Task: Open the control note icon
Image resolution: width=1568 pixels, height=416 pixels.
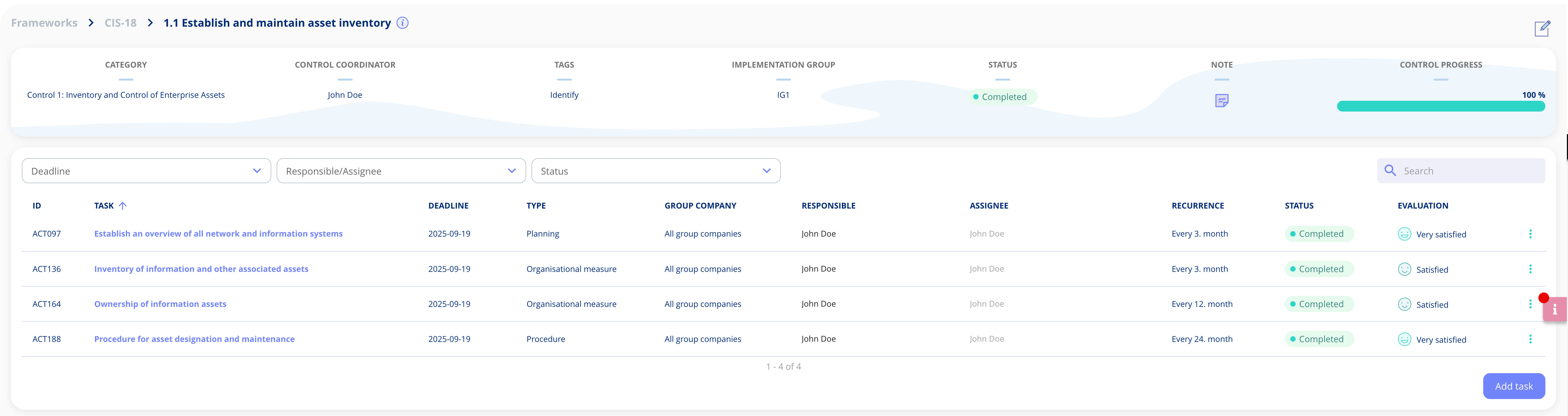Action: [1221, 100]
